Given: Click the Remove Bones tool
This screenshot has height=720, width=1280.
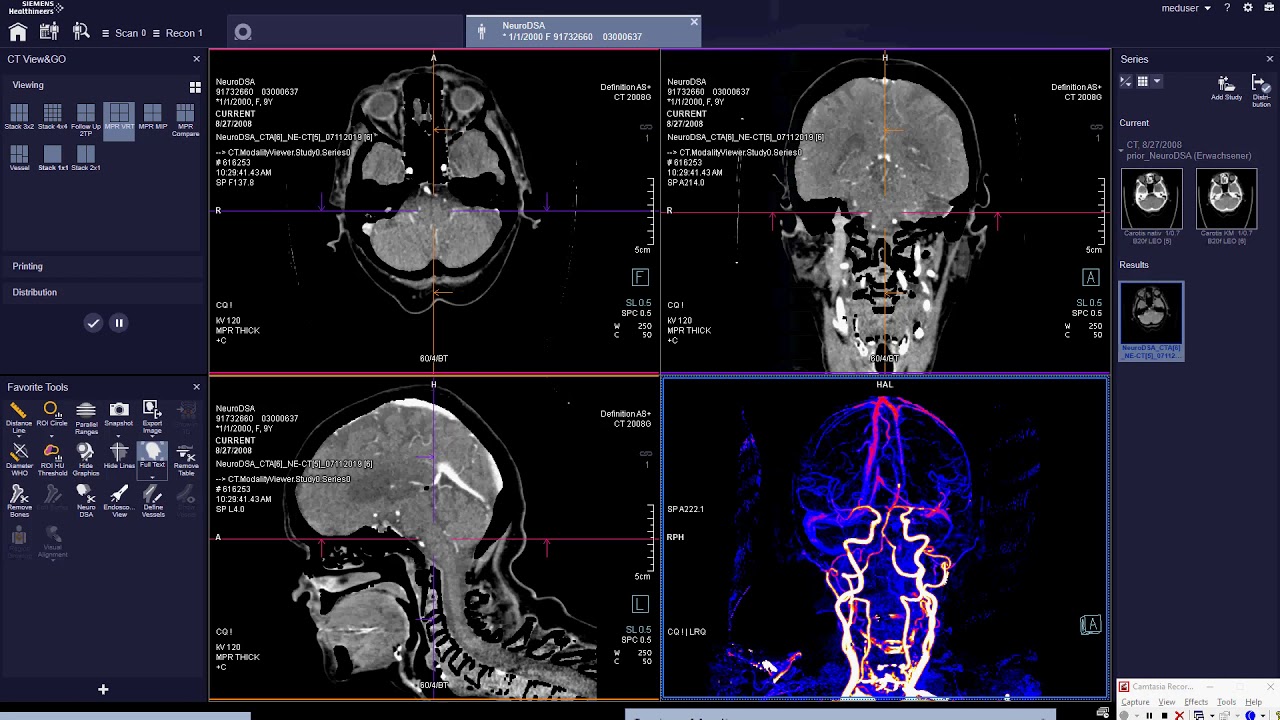Looking at the screenshot, I should [18, 501].
